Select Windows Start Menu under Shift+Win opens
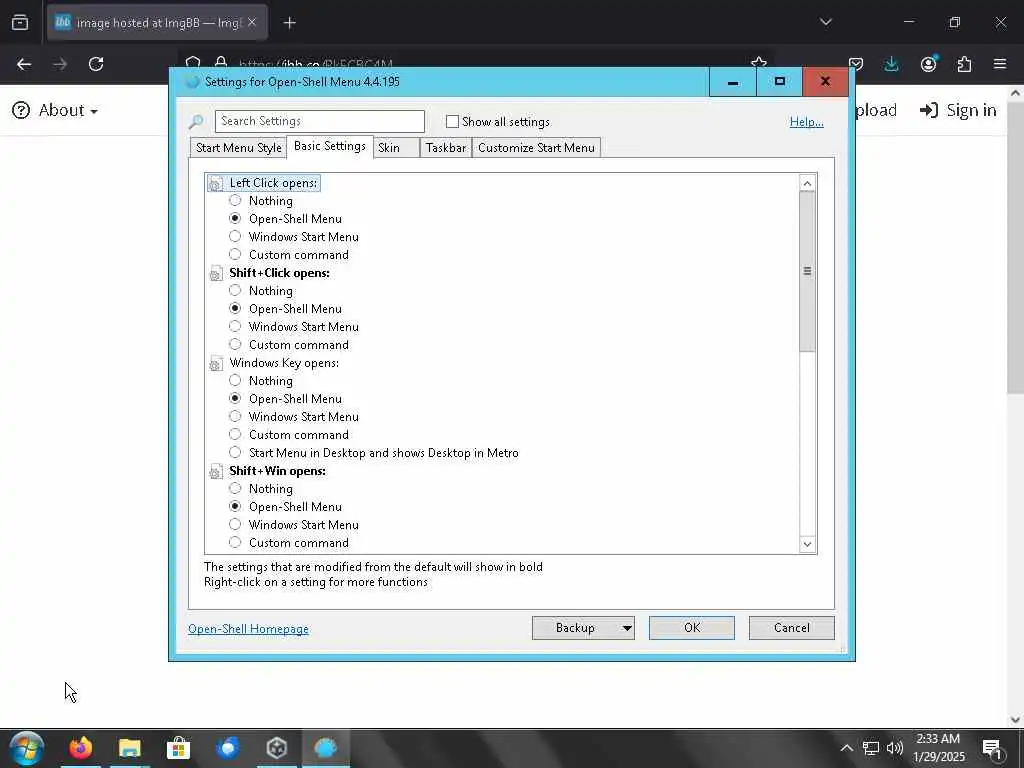 (235, 524)
